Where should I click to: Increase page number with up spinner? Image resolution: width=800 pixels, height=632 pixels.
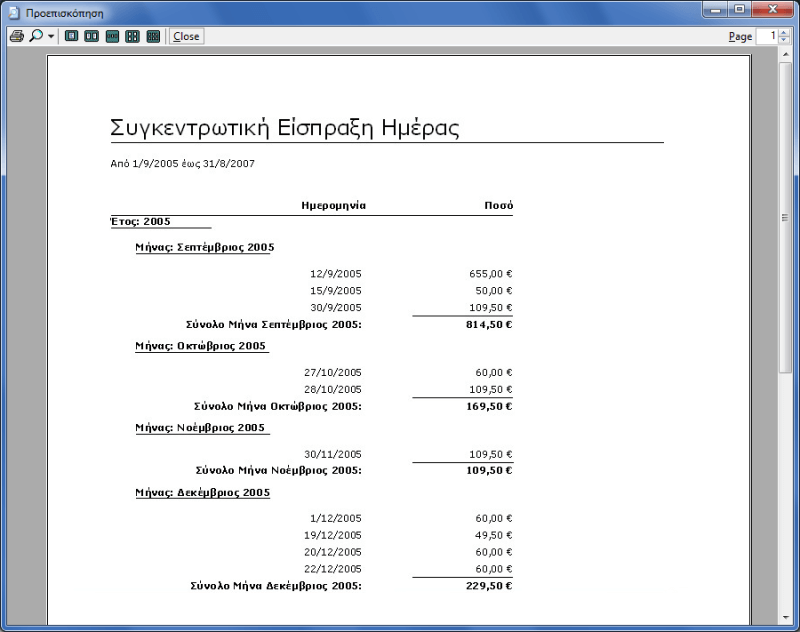point(783,32)
